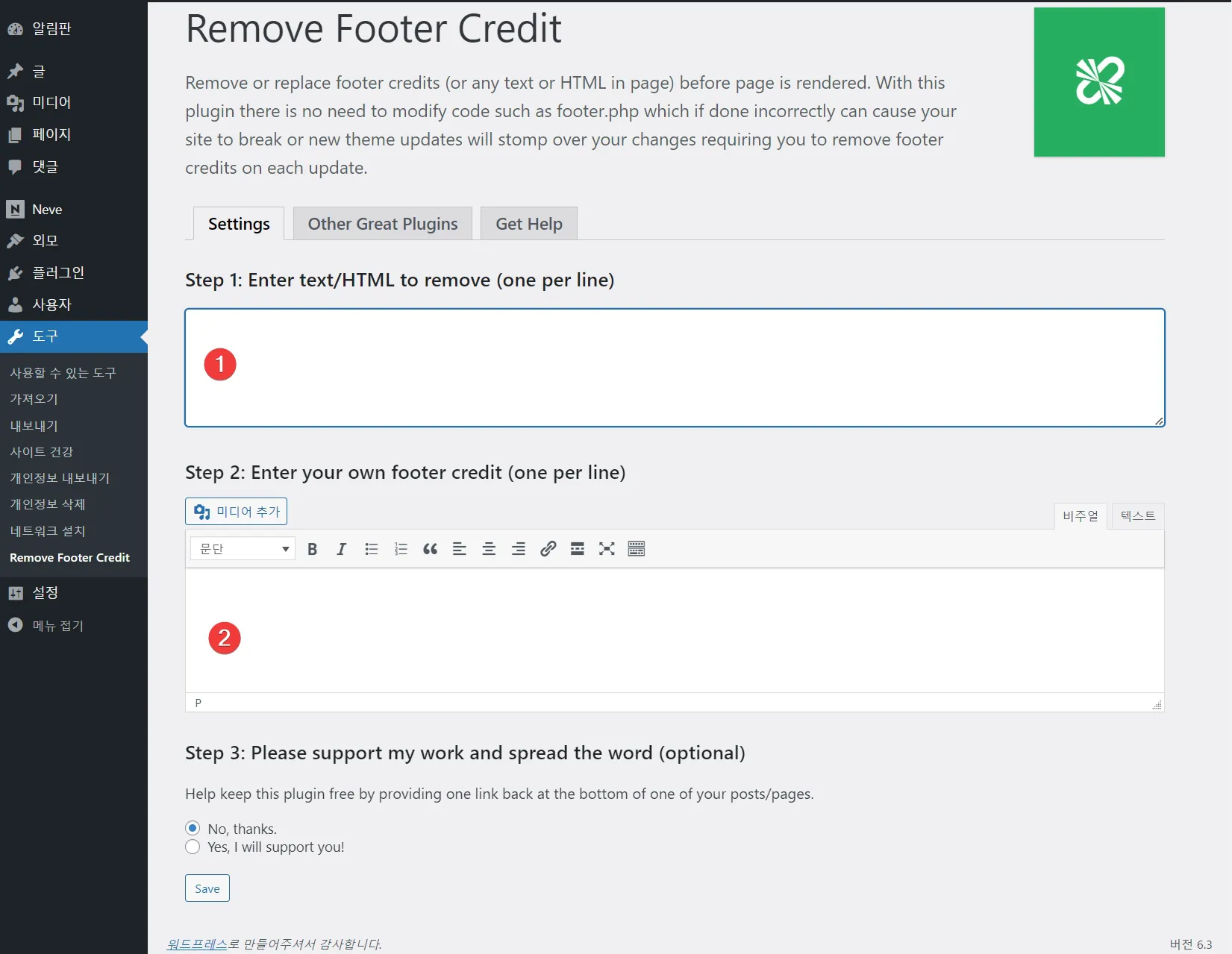The height and width of the screenshot is (954, 1232).
Task: Select the 'No, thanks.' radio option
Action: point(193,828)
